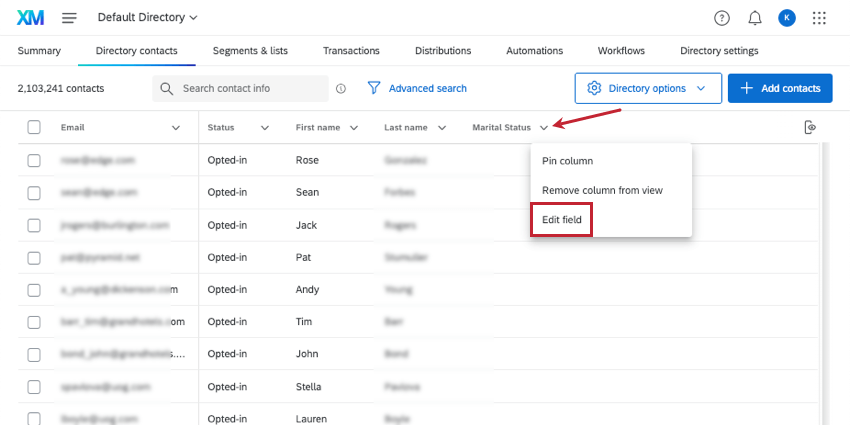Image resolution: width=850 pixels, height=425 pixels.
Task: Click the first name Tim
Action: 304,322
